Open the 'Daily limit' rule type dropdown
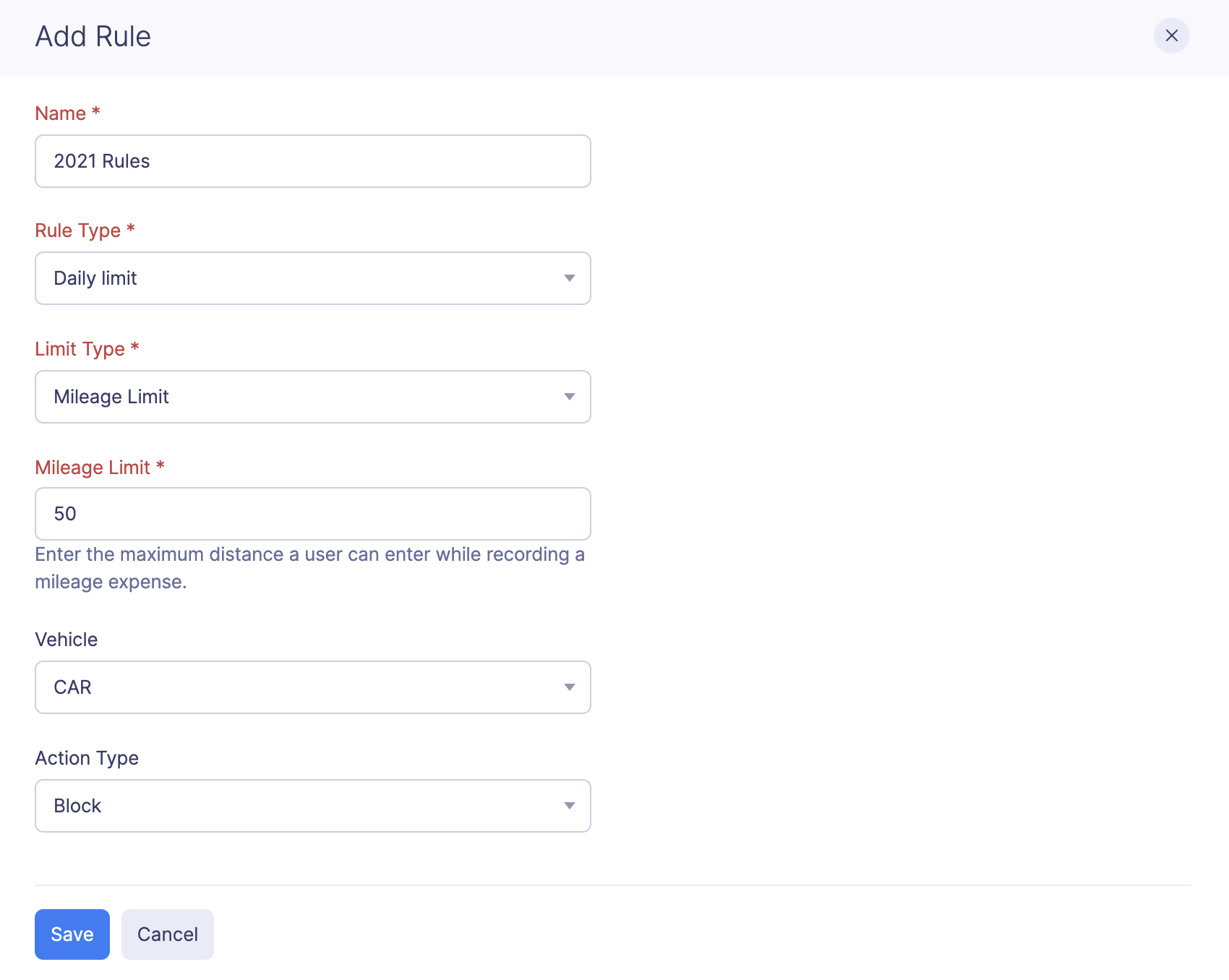This screenshot has width=1229, height=980. click(x=312, y=278)
